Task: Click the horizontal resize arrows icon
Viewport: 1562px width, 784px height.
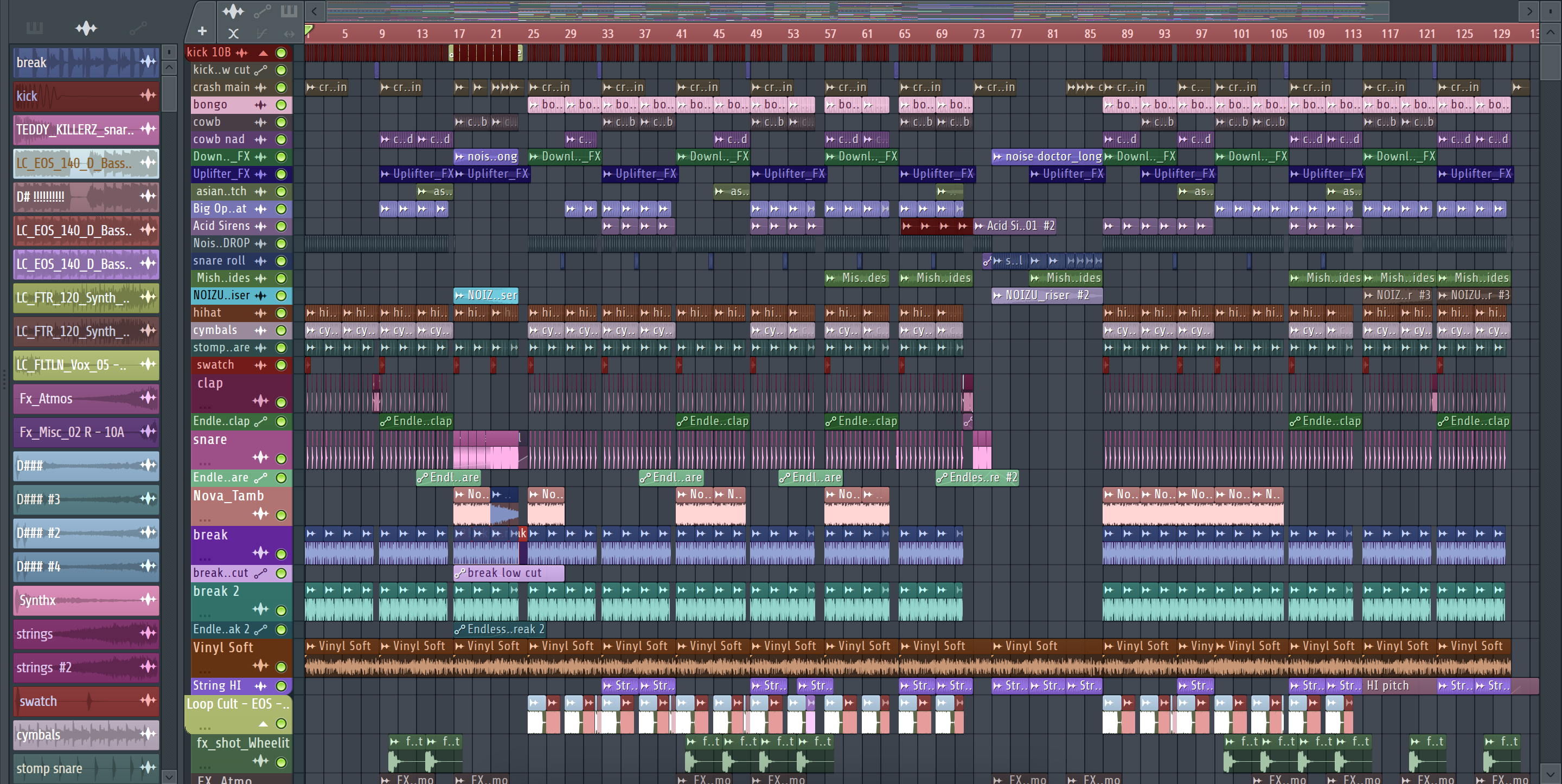Action: (289, 34)
